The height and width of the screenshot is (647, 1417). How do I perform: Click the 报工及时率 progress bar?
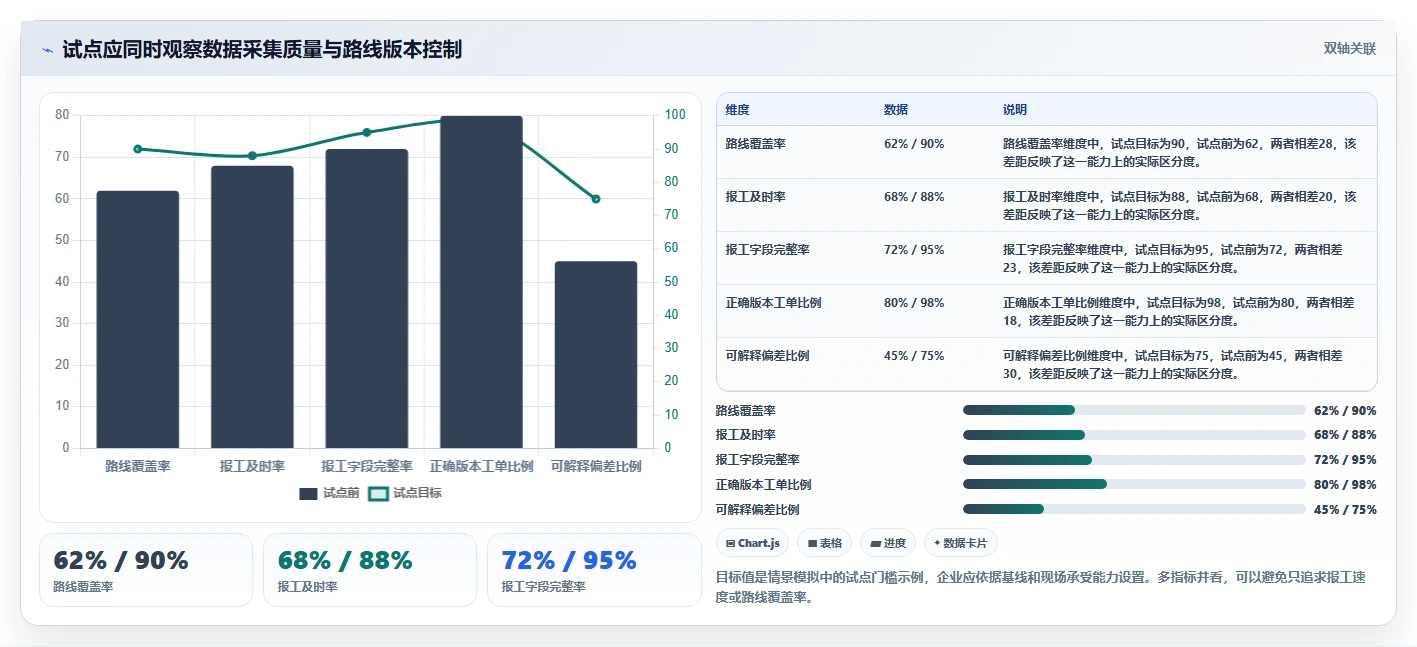click(1134, 435)
